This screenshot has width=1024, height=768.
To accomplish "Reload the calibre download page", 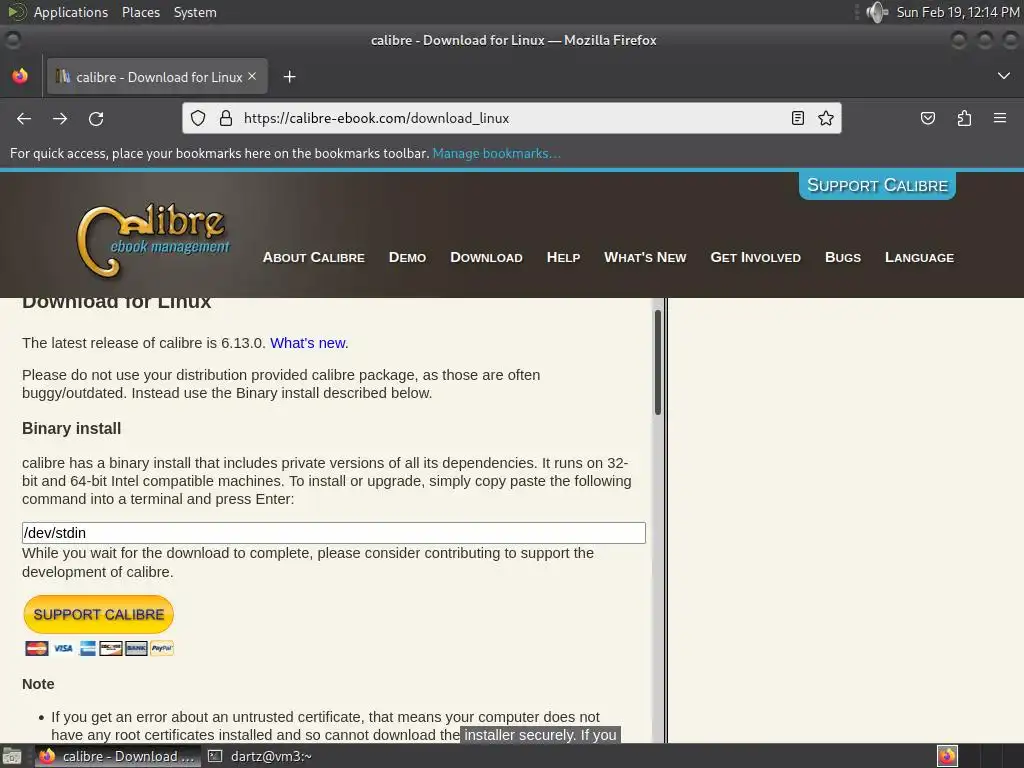I will (96, 118).
